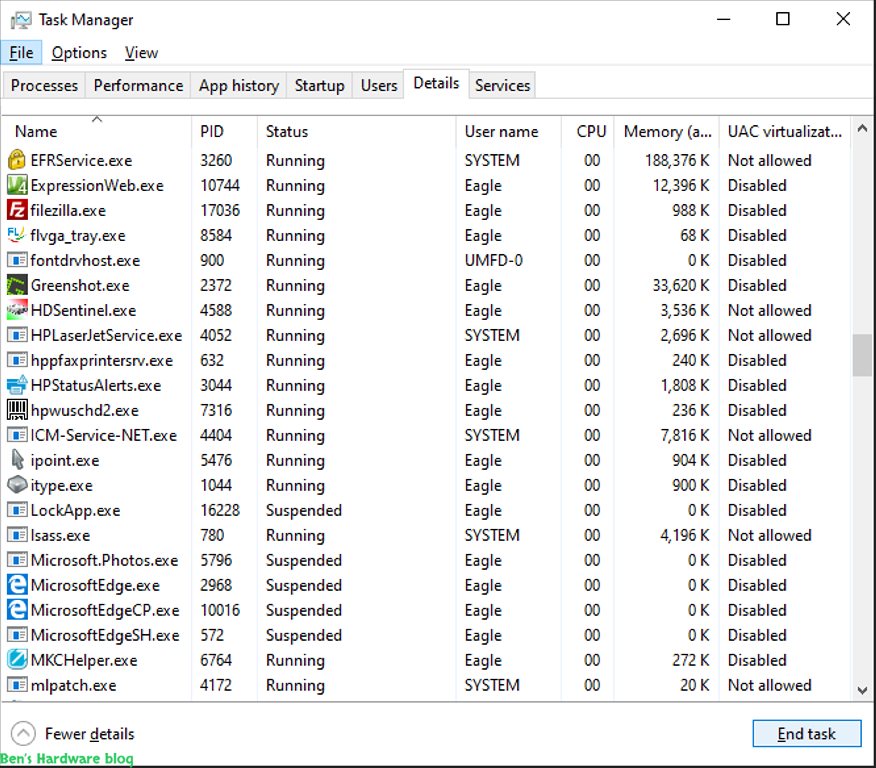Go to the Startup tab
Viewport: 876px width, 768px height.
(320, 85)
